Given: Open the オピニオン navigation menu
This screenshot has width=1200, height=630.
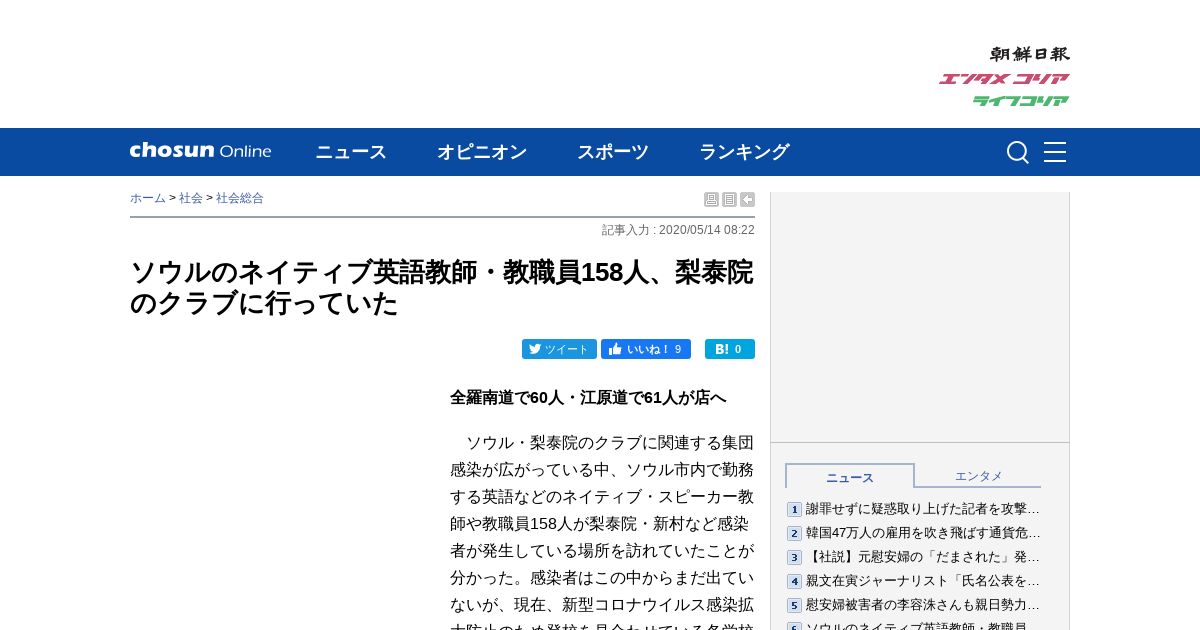Looking at the screenshot, I should coord(482,152).
